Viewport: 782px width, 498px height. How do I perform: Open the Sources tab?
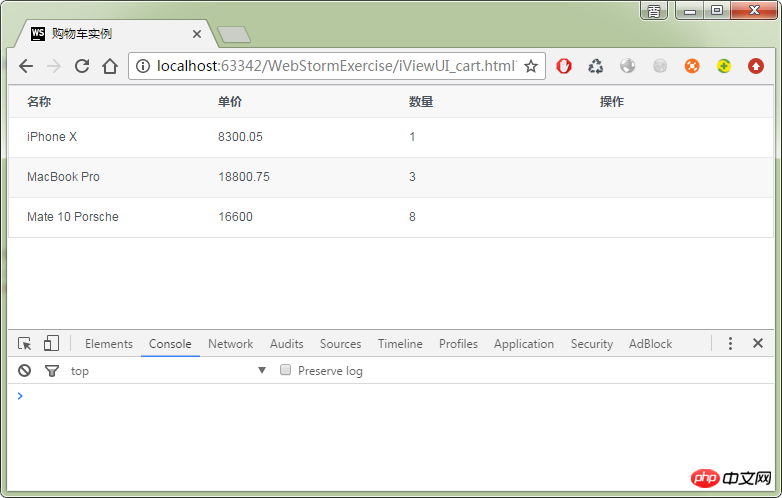pos(341,344)
